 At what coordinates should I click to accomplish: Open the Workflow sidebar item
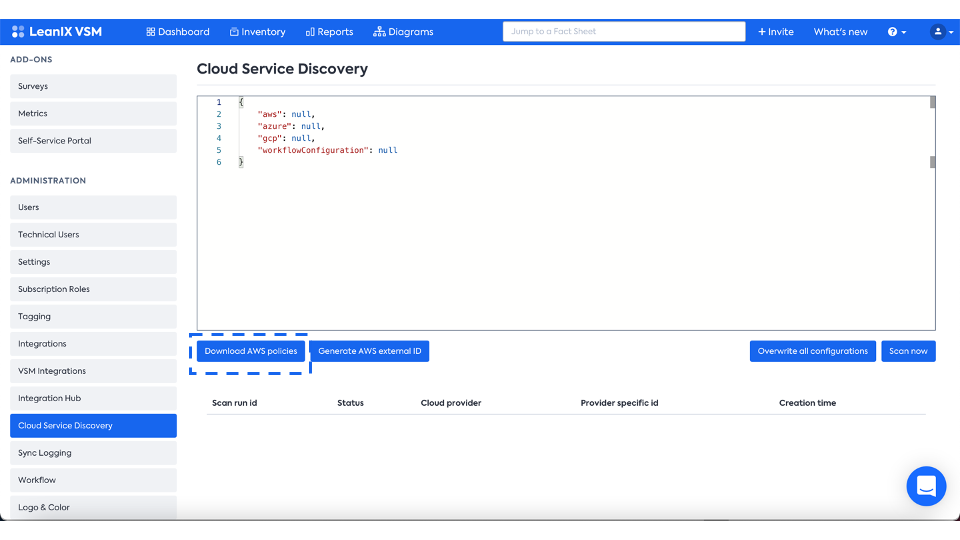pyautogui.click(x=93, y=480)
